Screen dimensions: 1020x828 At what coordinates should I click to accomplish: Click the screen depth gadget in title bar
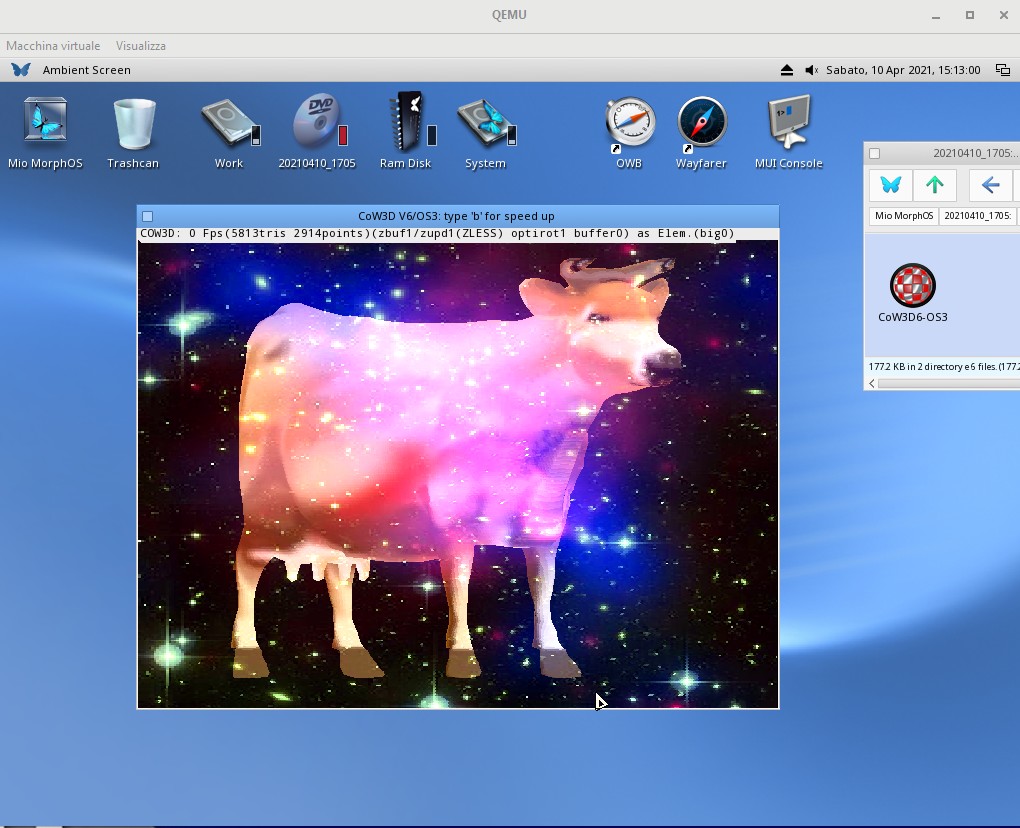[1002, 70]
